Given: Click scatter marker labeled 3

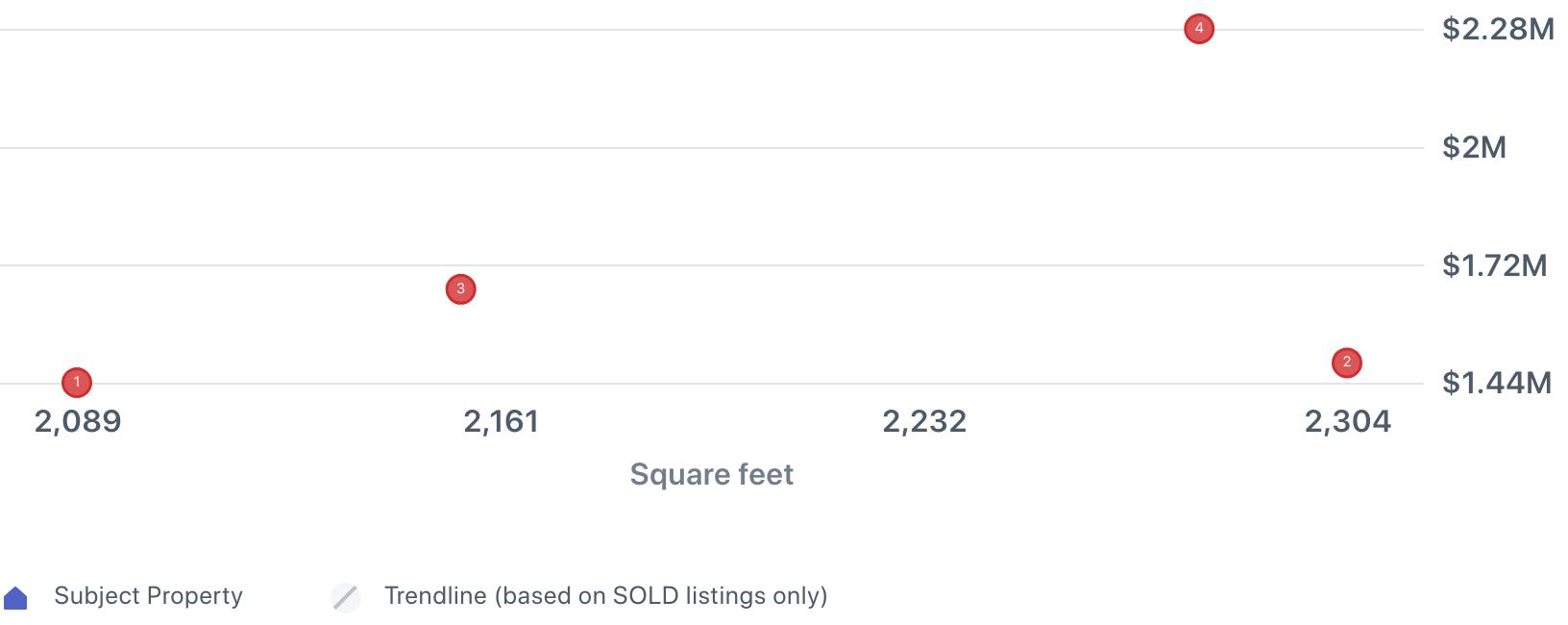Looking at the screenshot, I should click(460, 288).
